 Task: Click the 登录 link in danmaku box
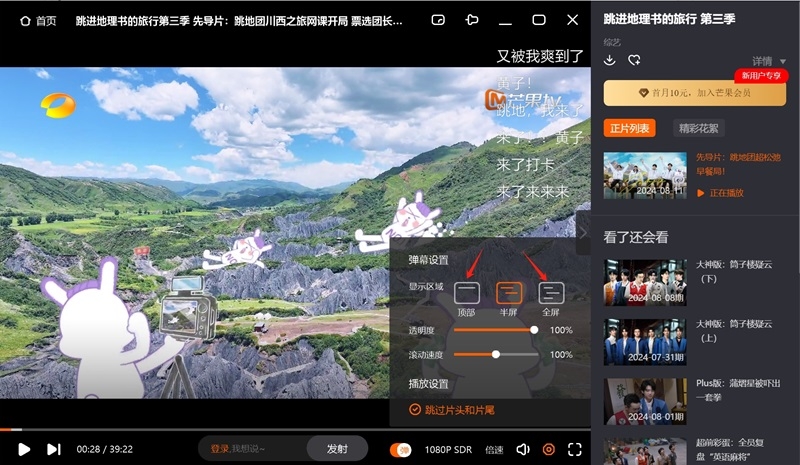(x=219, y=449)
